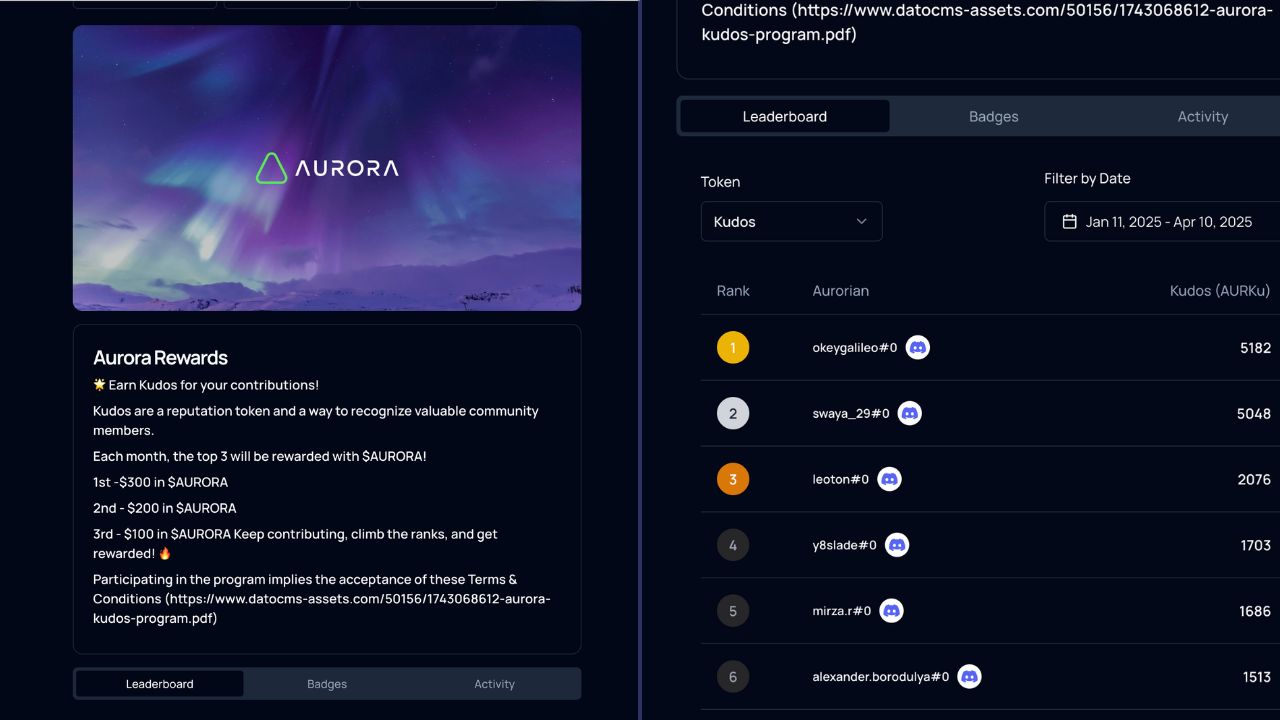Click the "1st -$300 in $AURORA" line
This screenshot has width=1280, height=720.
[x=160, y=482]
